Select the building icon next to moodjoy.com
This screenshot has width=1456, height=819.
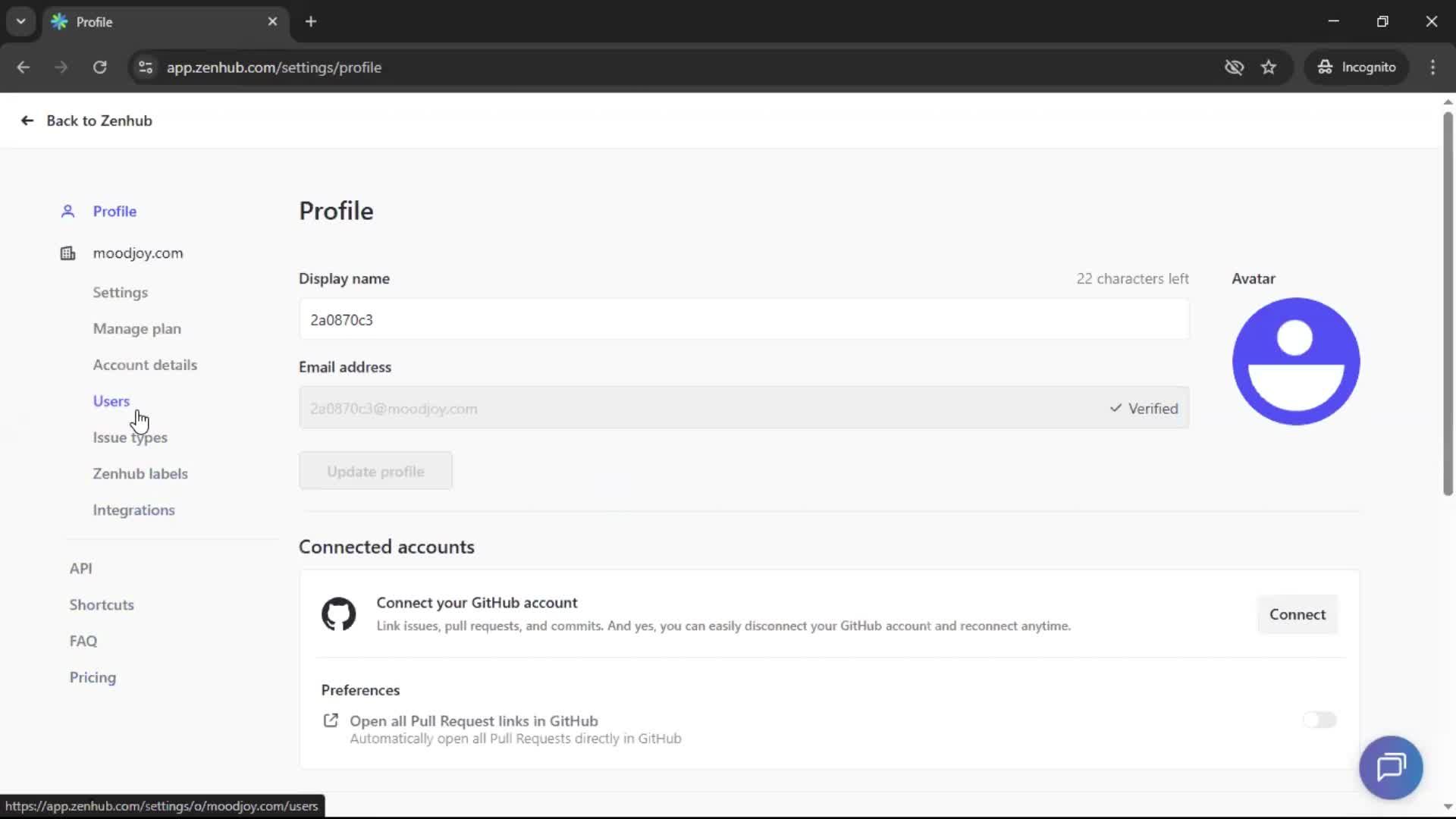tap(67, 253)
